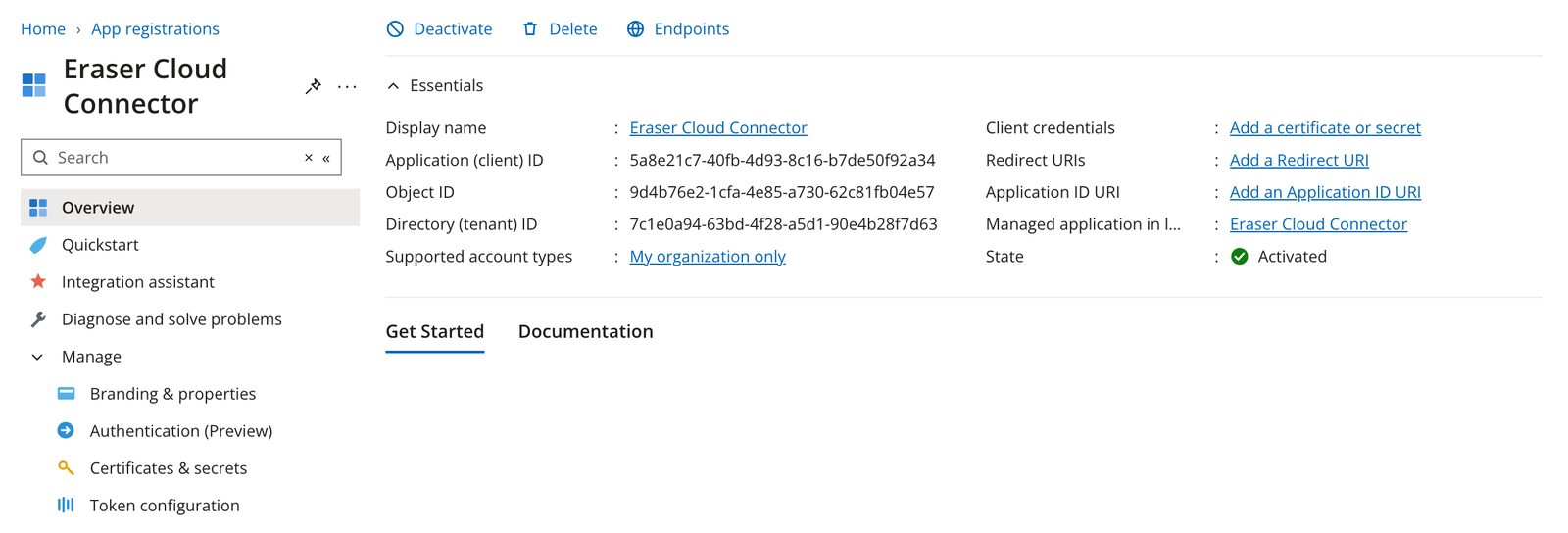Image resolution: width=1568 pixels, height=533 pixels.
Task: Click the Client credentials label
Action: pyautogui.click(x=1051, y=128)
